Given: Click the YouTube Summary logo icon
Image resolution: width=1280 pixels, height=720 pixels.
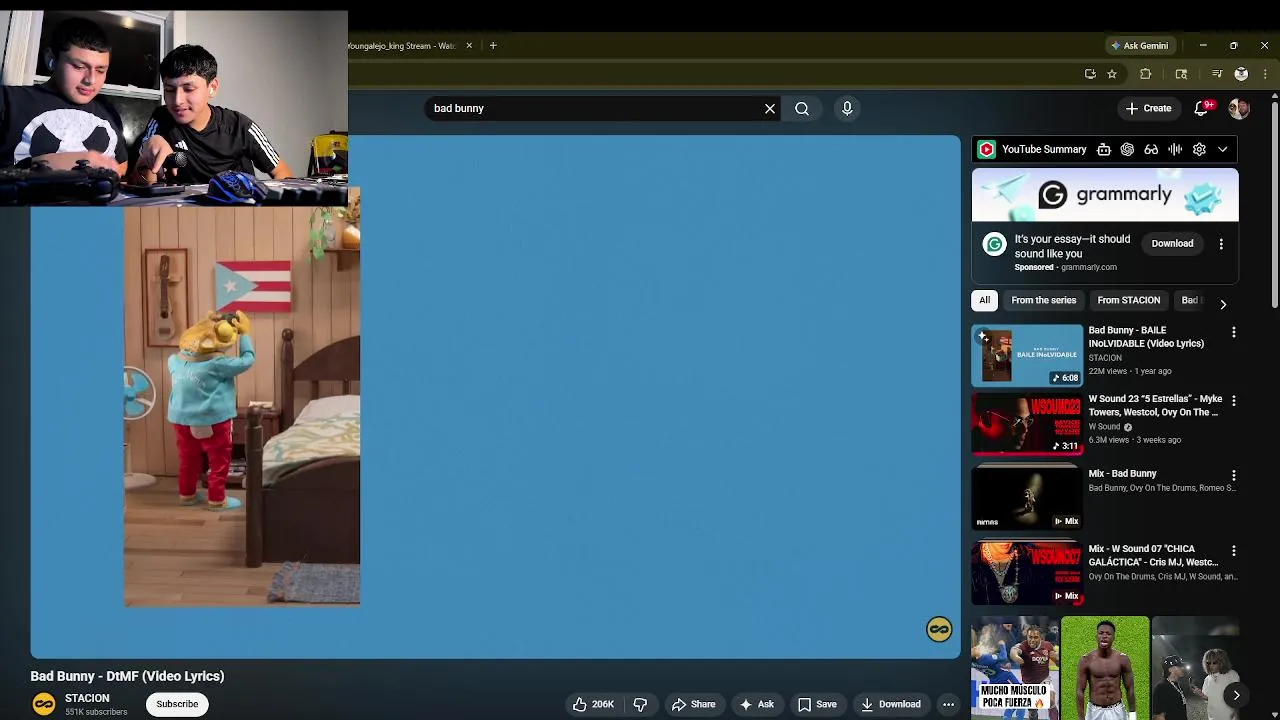Looking at the screenshot, I should [x=986, y=149].
